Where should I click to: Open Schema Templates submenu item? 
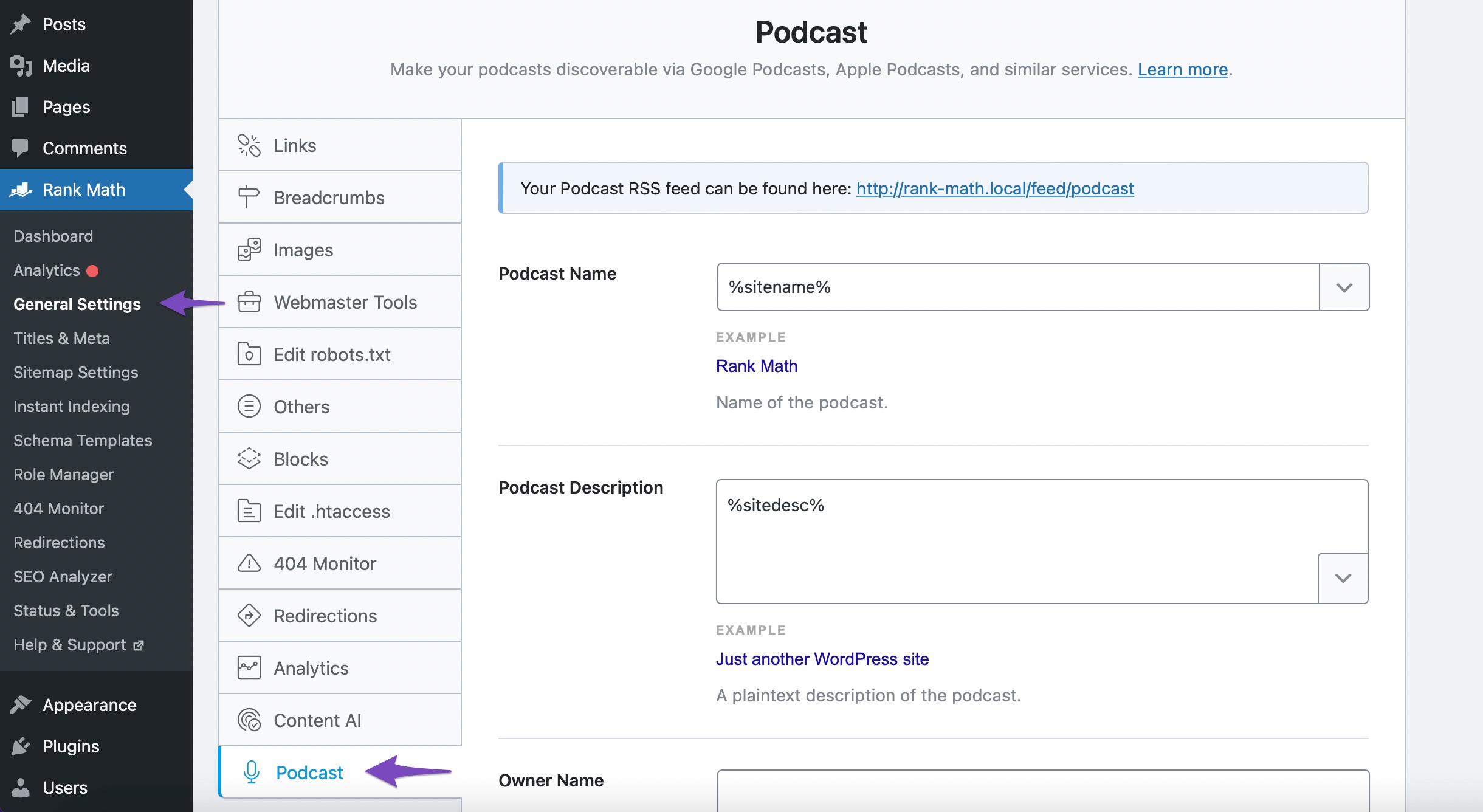coord(83,441)
